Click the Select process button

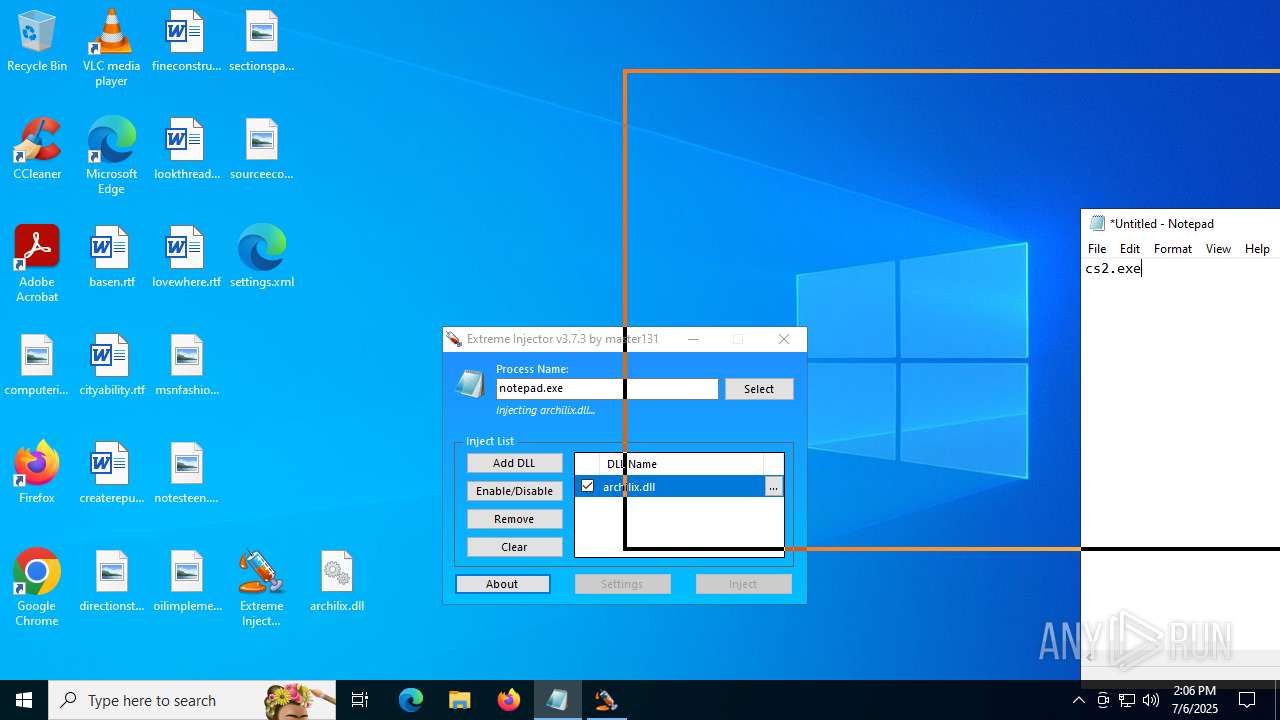pos(759,389)
